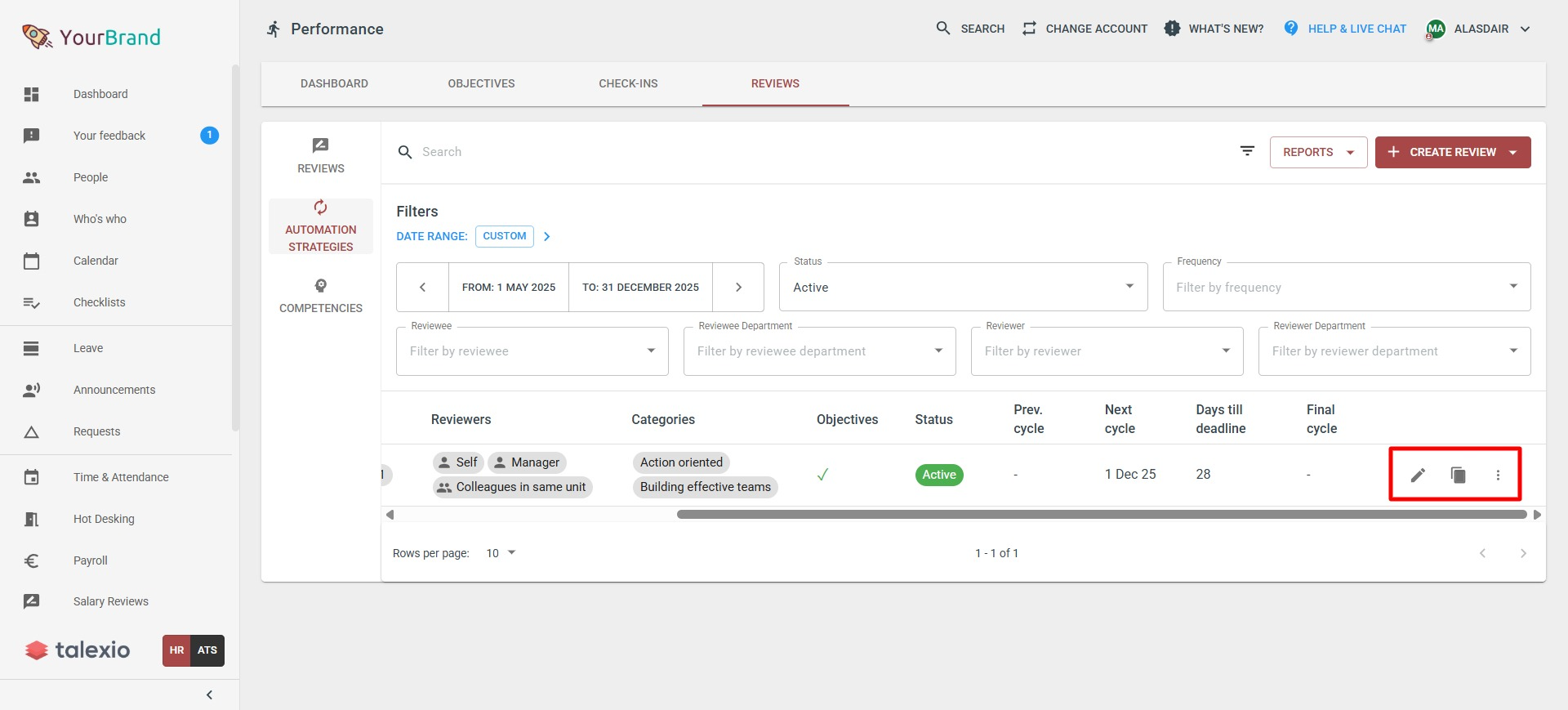The width and height of the screenshot is (1568, 710).
Task: Switch to the ATS product toggle
Action: (207, 650)
